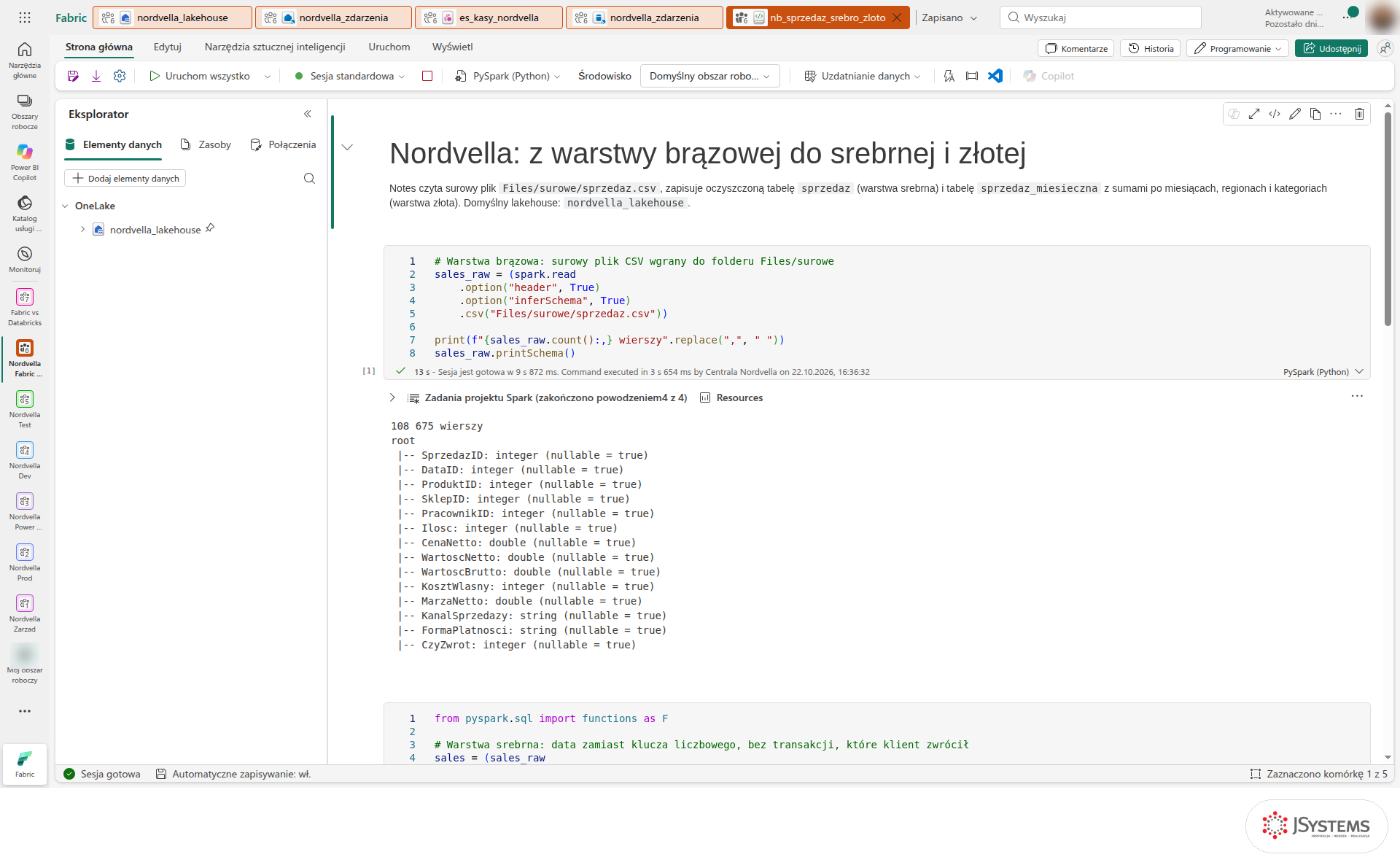Image resolution: width=1400 pixels, height=865 pixels.
Task: Open Resources link under cell output
Action: tap(731, 397)
